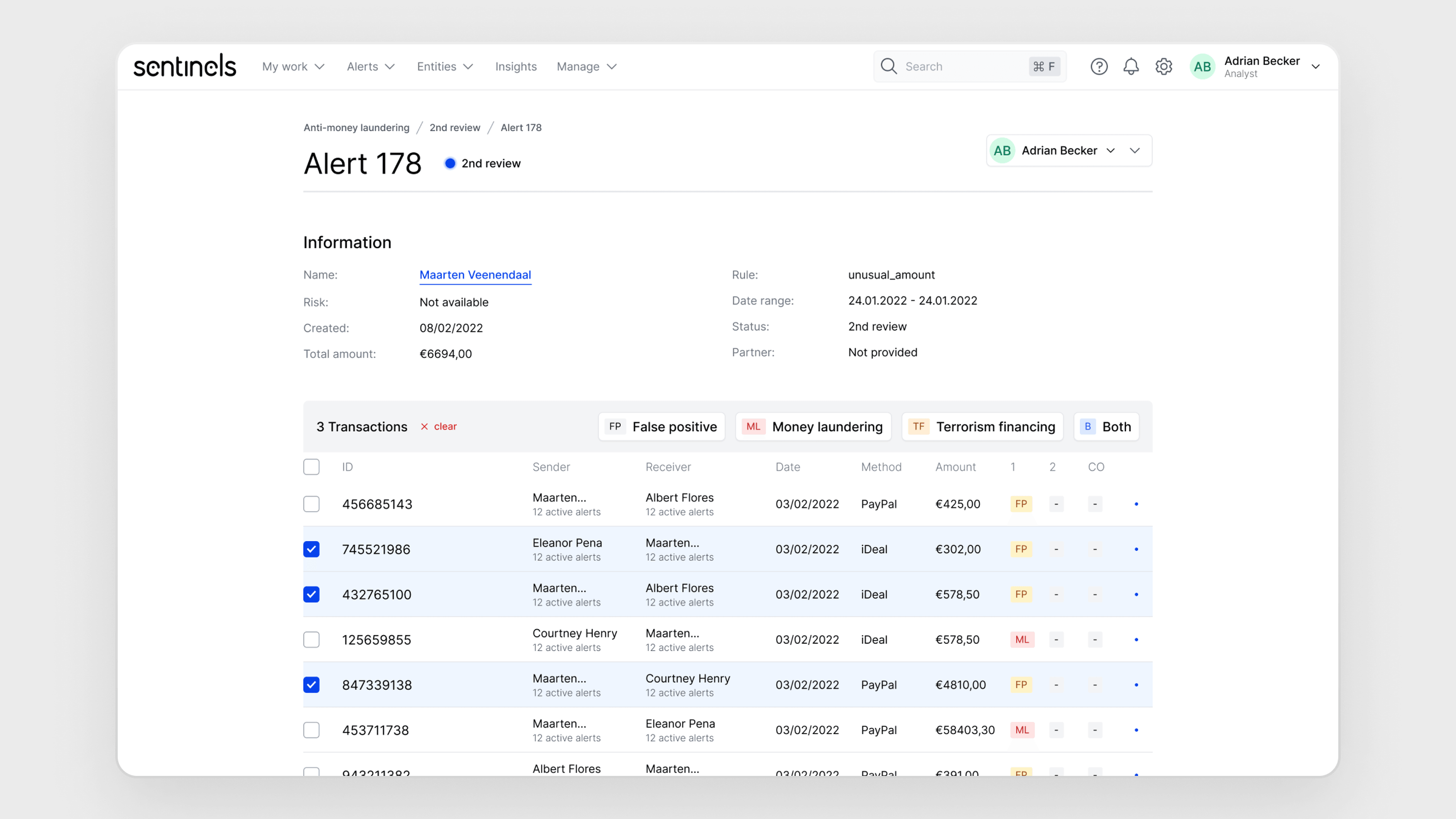The width and height of the screenshot is (1456, 819).
Task: Click the rule value unusual_amount
Action: tap(891, 275)
